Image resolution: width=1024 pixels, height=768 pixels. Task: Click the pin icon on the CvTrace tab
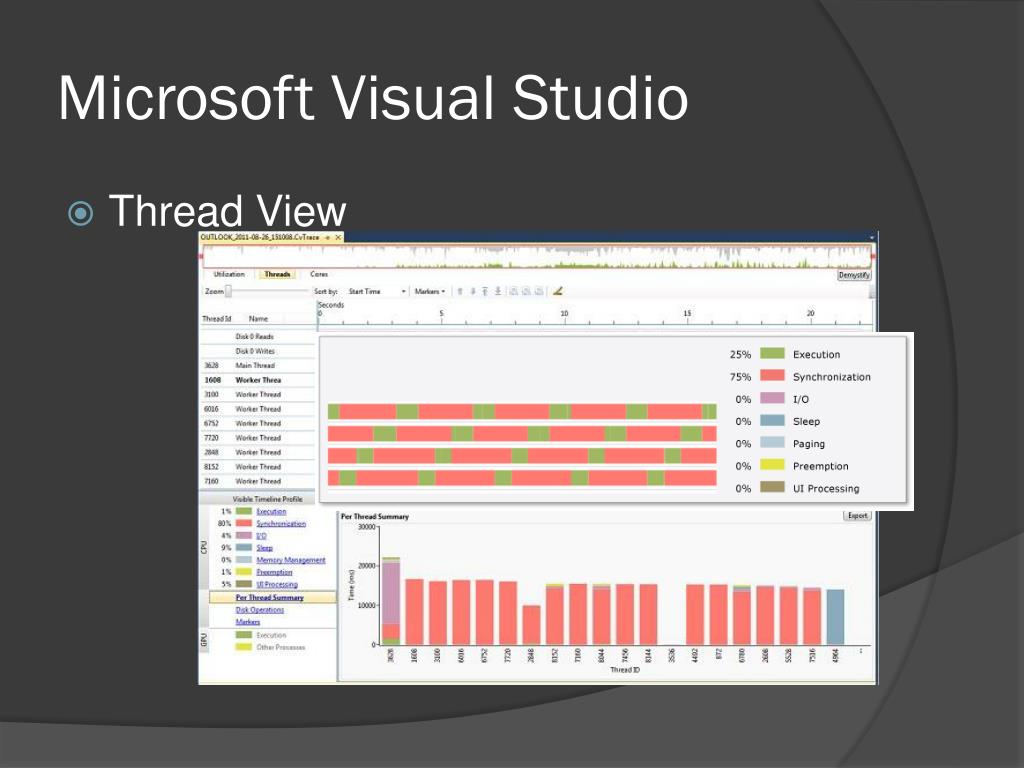328,237
